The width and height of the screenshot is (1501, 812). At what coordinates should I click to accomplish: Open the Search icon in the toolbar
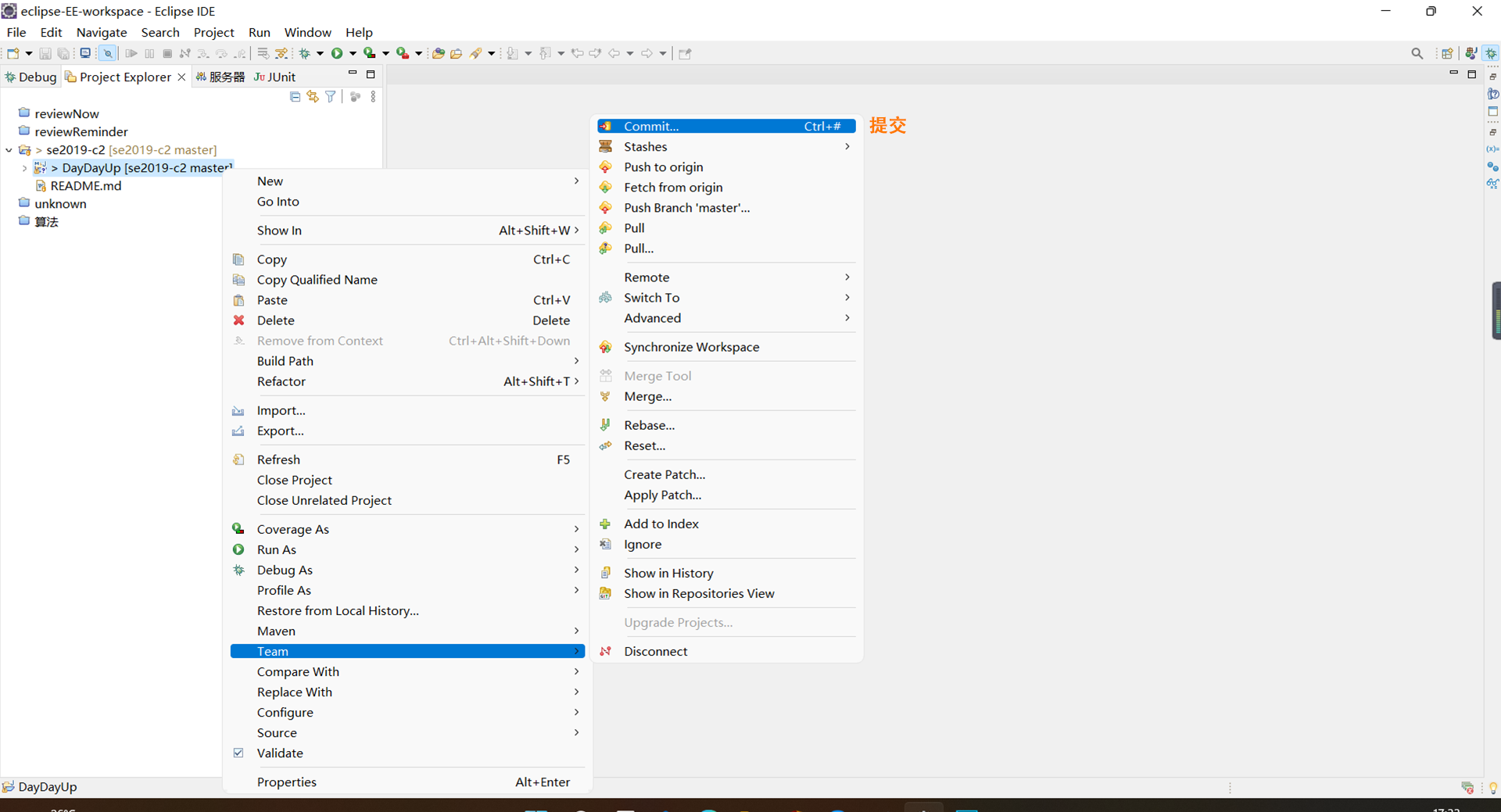(x=1417, y=53)
